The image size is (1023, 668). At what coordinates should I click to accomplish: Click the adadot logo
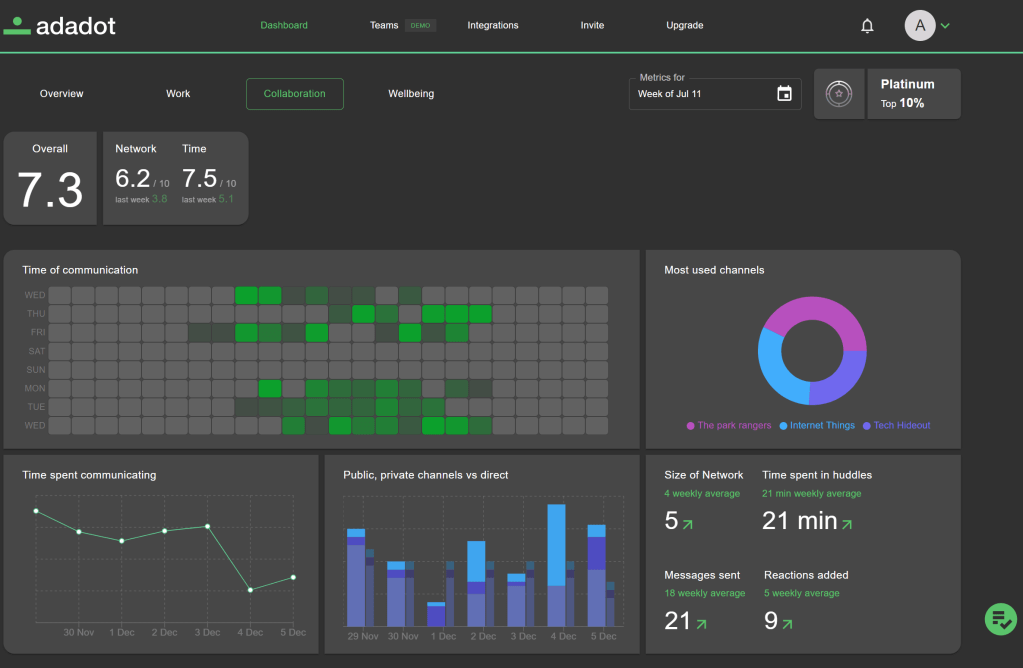(60, 26)
